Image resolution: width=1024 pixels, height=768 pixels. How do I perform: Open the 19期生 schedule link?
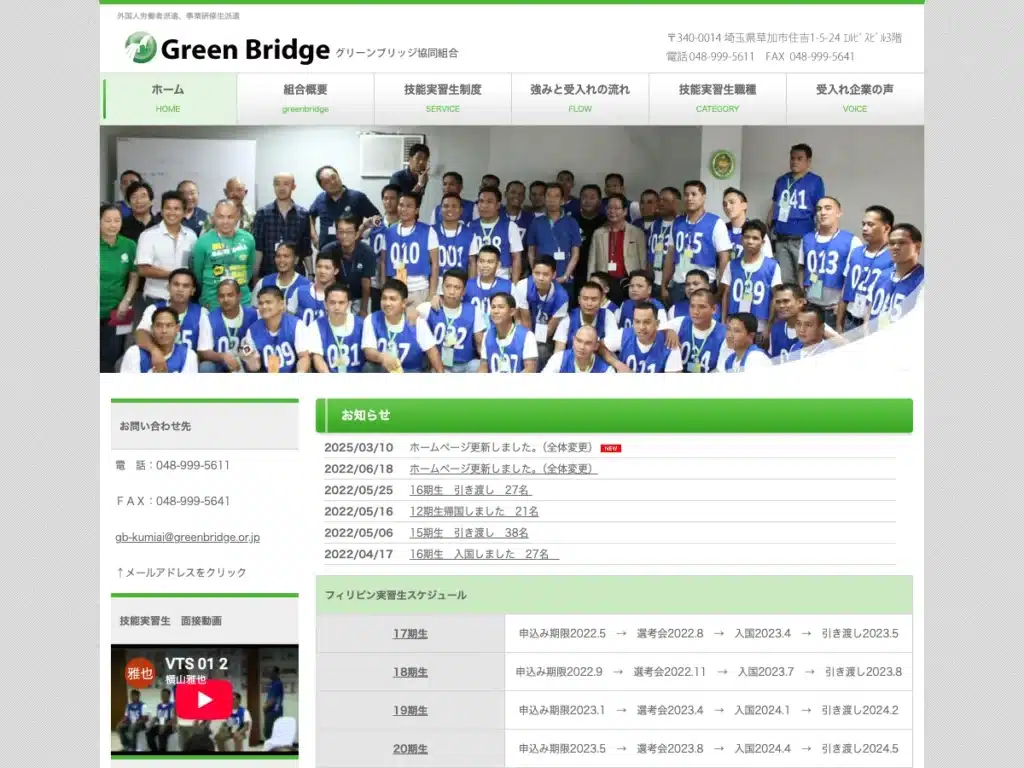point(410,711)
